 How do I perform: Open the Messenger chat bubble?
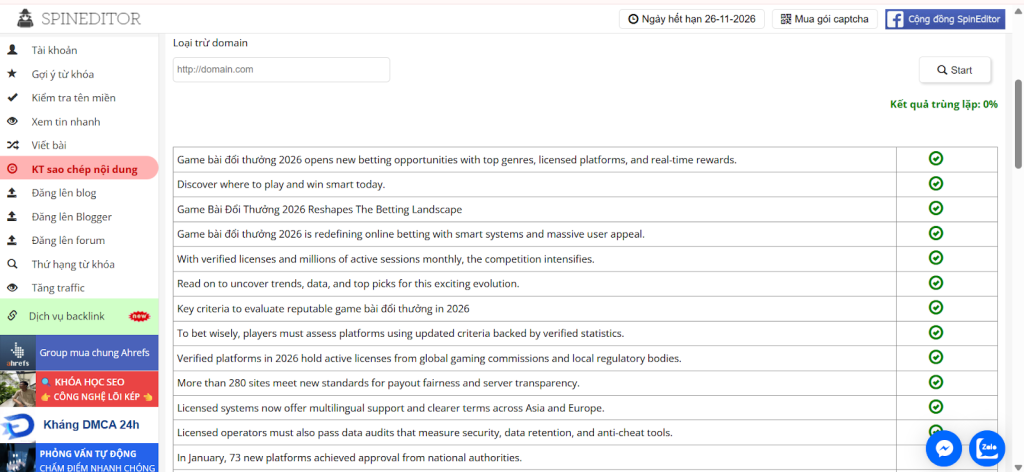pos(943,448)
